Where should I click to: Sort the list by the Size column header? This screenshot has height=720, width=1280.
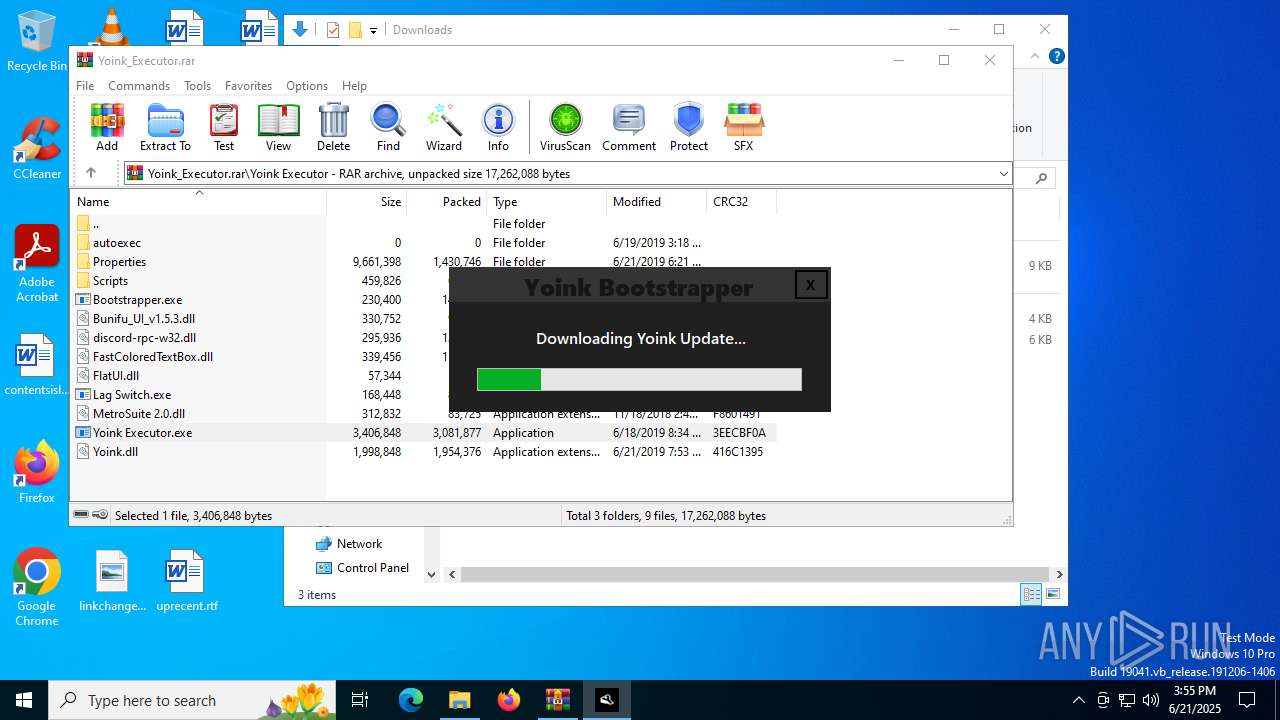pos(366,201)
